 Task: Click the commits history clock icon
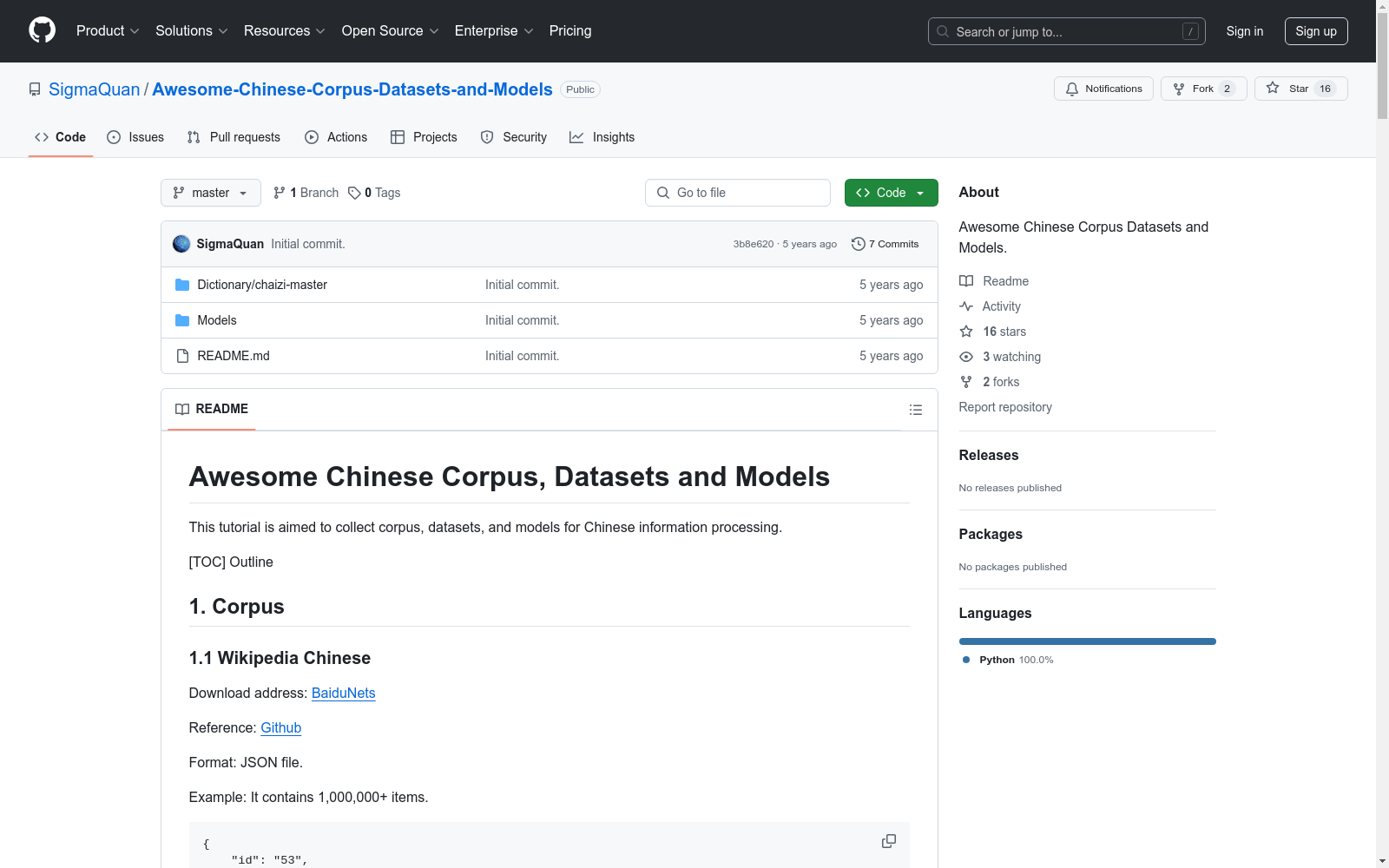pos(859,244)
